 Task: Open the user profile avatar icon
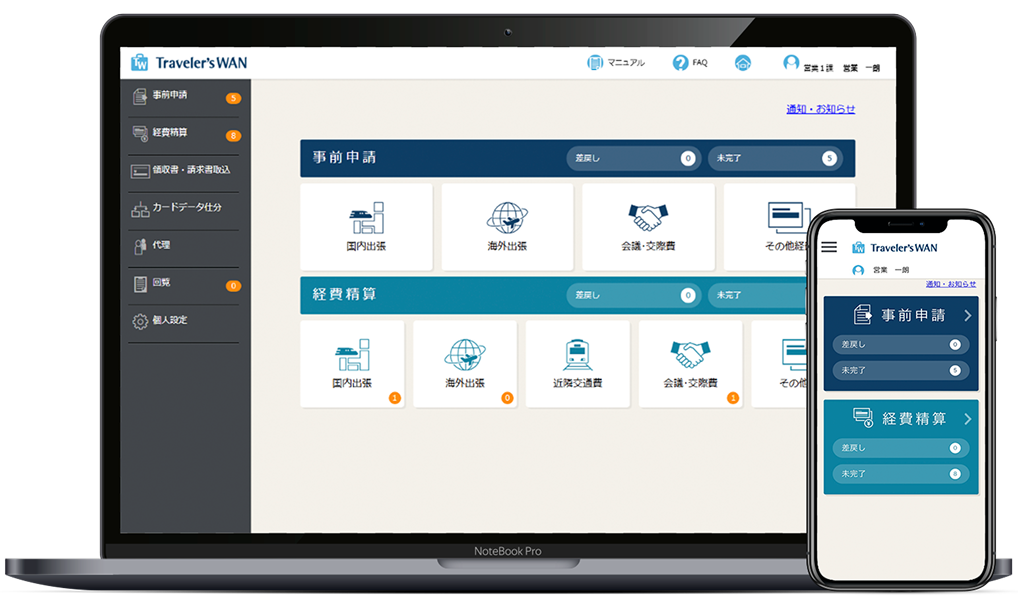791,63
